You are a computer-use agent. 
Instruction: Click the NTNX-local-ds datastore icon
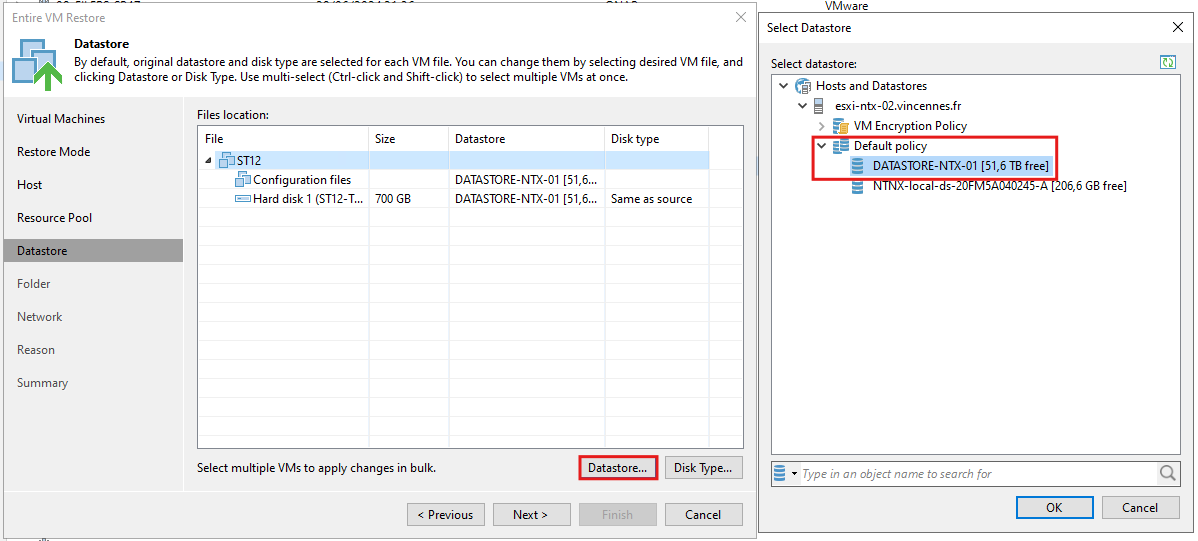pos(857,186)
